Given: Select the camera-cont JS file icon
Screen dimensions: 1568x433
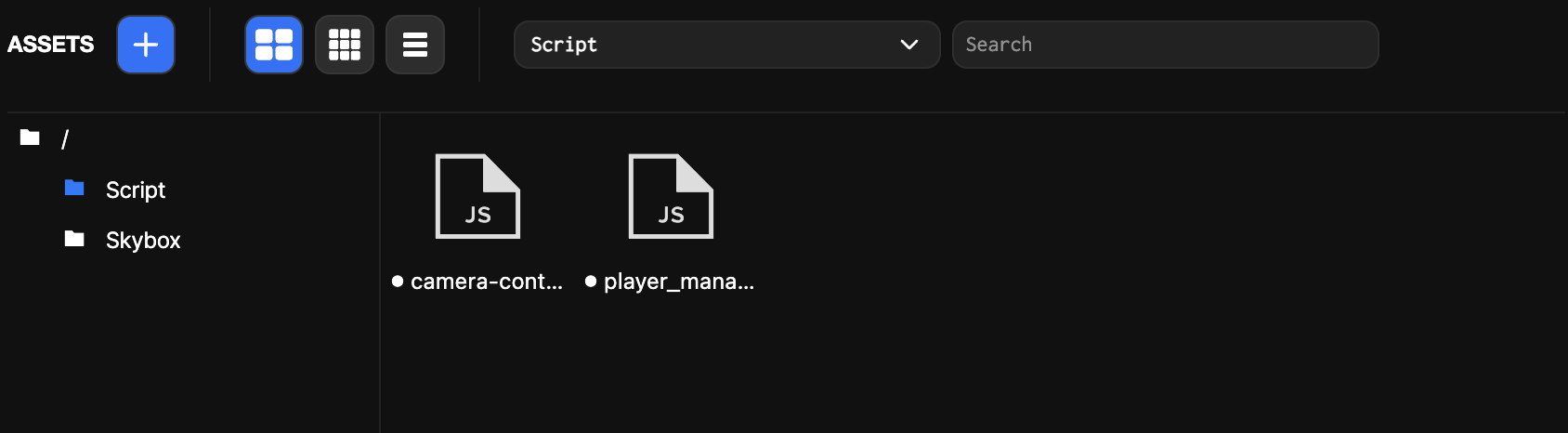Looking at the screenshot, I should click(x=477, y=196).
